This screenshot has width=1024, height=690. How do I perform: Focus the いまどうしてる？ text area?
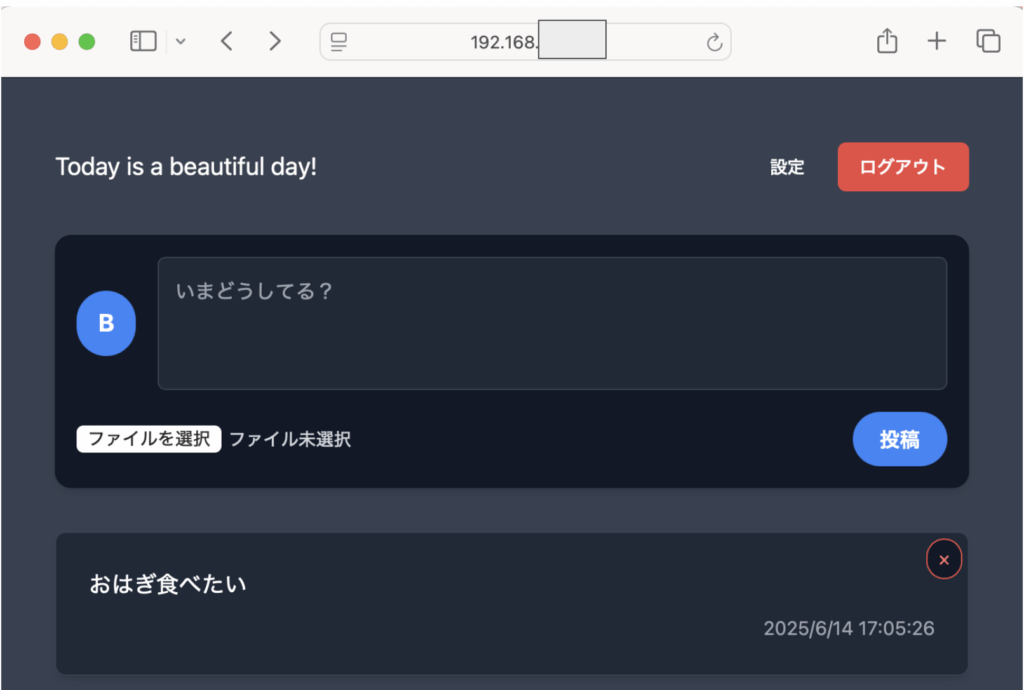coord(552,323)
